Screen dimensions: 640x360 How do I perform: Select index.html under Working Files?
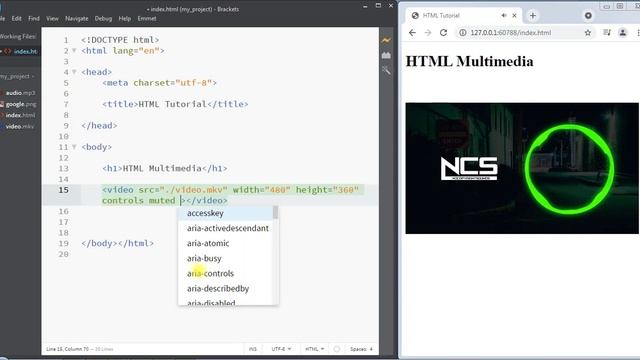pos(25,51)
